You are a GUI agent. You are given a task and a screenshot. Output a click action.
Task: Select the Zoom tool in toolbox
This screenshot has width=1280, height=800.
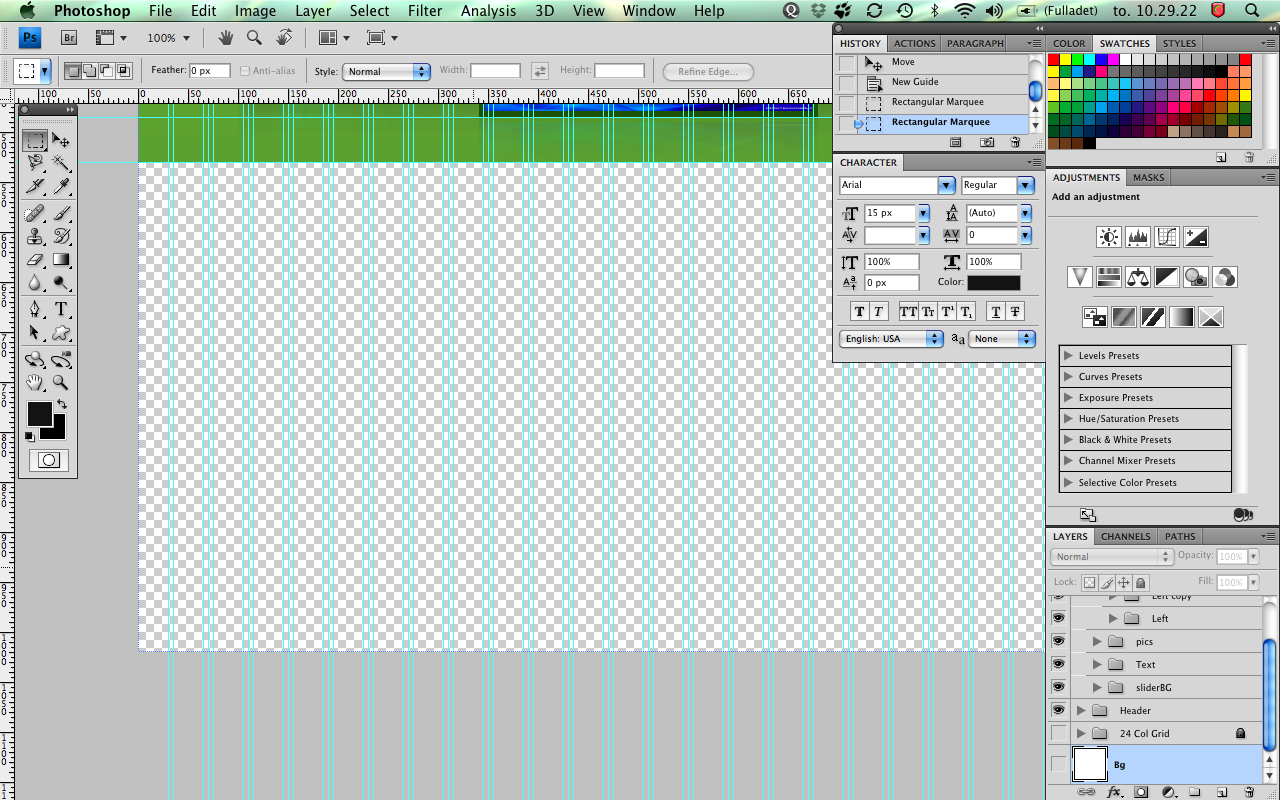pyautogui.click(x=61, y=382)
